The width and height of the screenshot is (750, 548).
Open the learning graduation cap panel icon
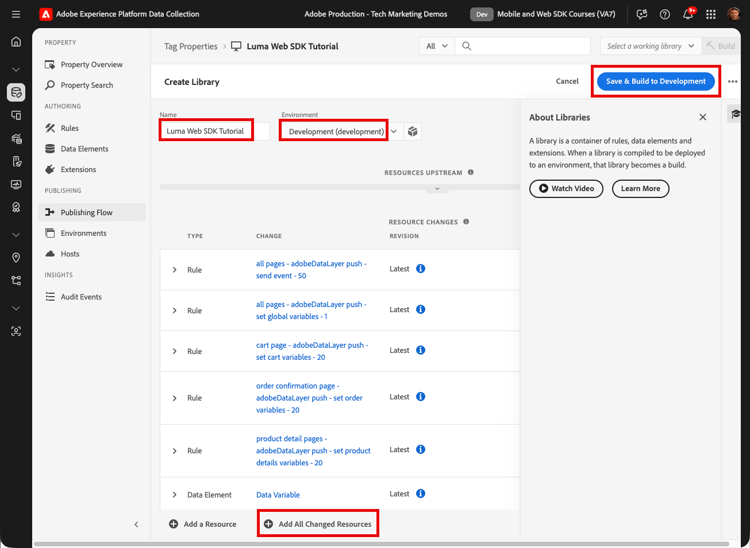click(736, 114)
